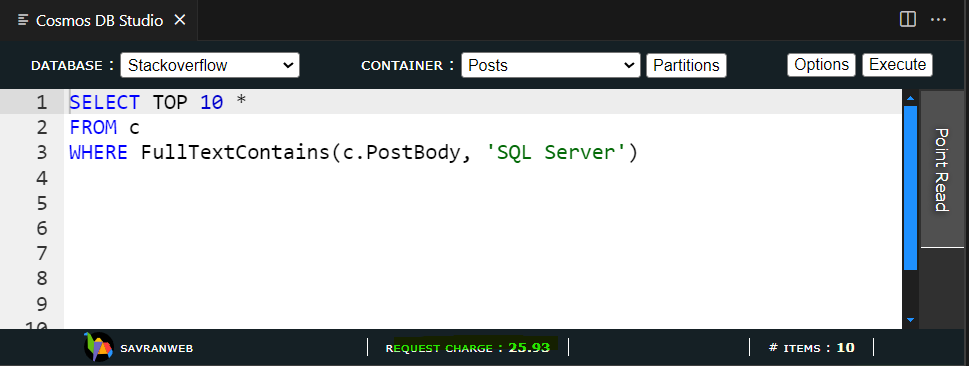Close the Cosmos DB Studio tab
The height and width of the screenshot is (366, 969).
pyautogui.click(x=180, y=20)
